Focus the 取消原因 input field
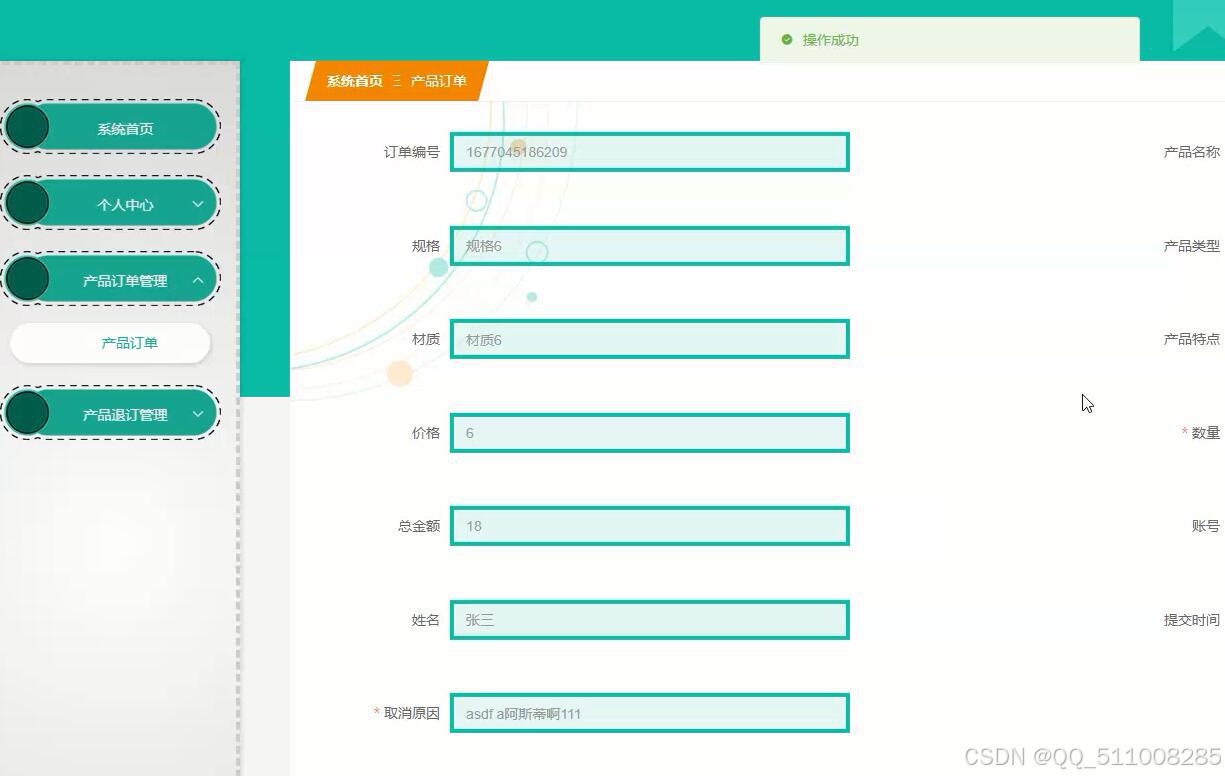Image resolution: width=1225 pixels, height=776 pixels. tap(650, 713)
